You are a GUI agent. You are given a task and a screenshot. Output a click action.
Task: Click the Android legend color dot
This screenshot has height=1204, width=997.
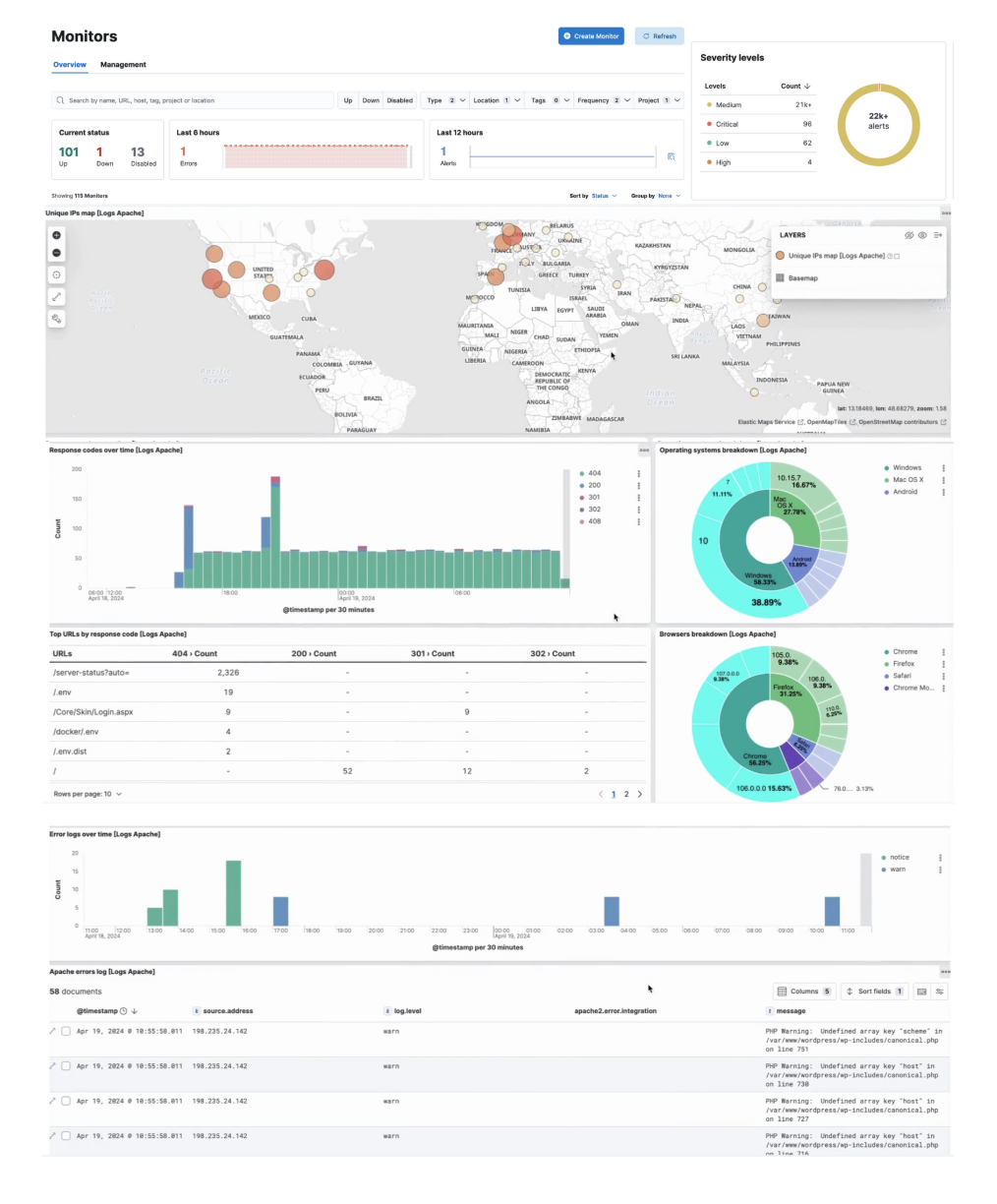click(x=886, y=492)
